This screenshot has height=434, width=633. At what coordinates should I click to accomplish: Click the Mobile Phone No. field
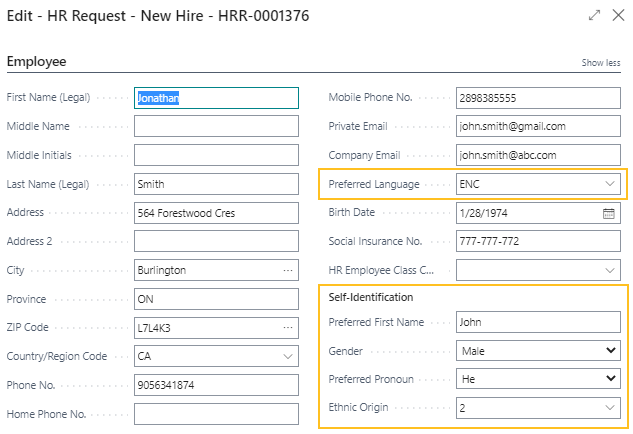click(537, 98)
